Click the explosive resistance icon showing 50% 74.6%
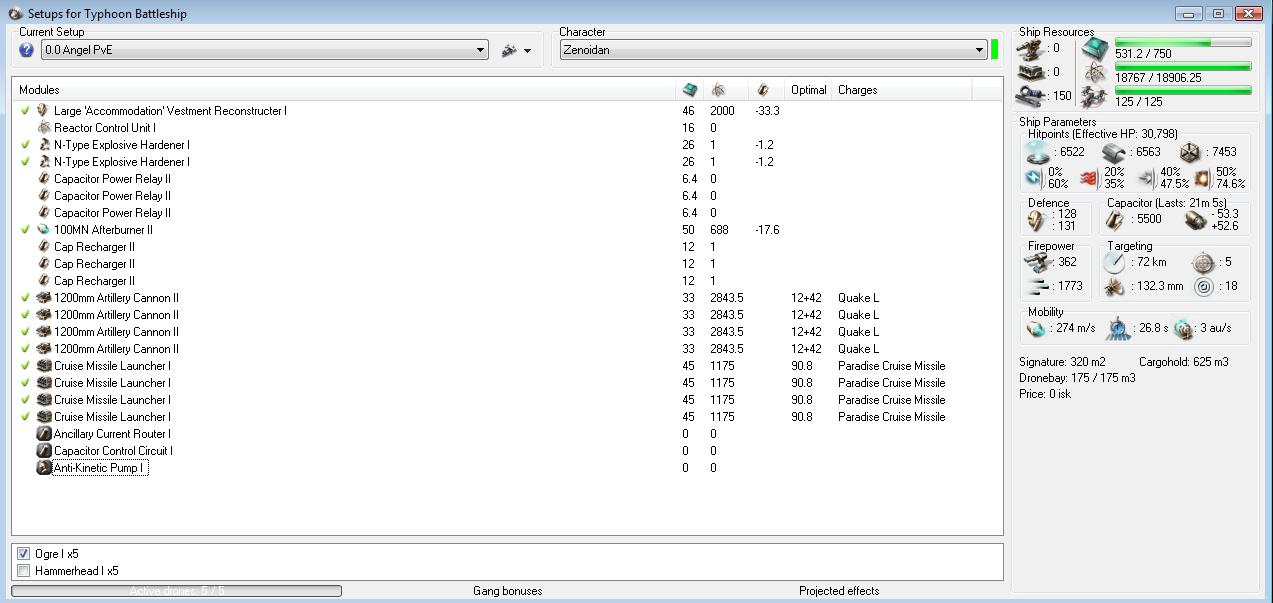Image resolution: width=1273 pixels, height=603 pixels. coord(1202,178)
